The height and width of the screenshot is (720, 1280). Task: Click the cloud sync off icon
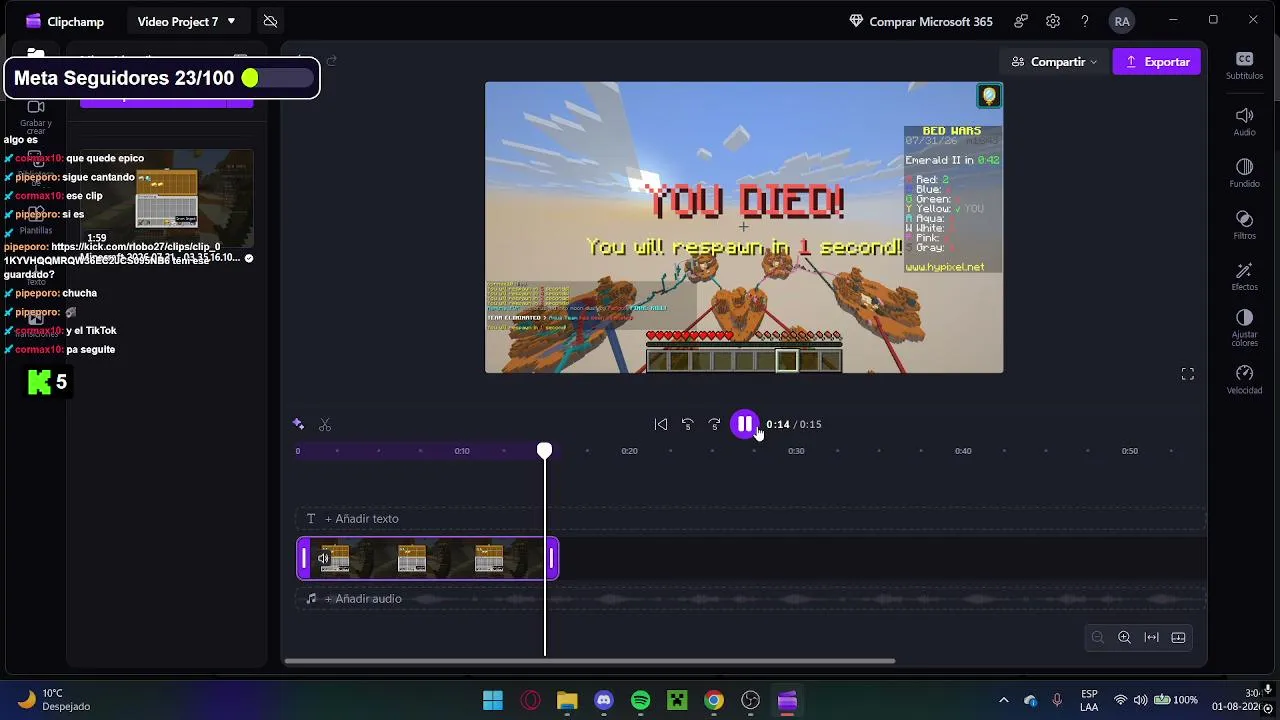point(270,21)
